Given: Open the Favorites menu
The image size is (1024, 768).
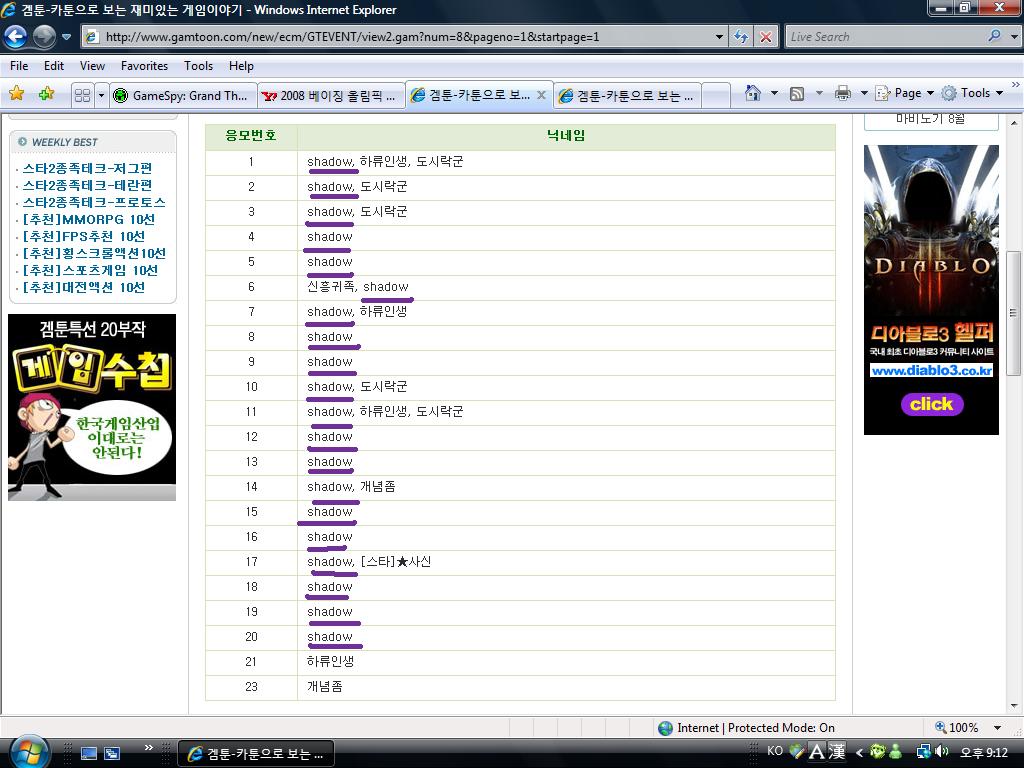Looking at the screenshot, I should tap(144, 66).
